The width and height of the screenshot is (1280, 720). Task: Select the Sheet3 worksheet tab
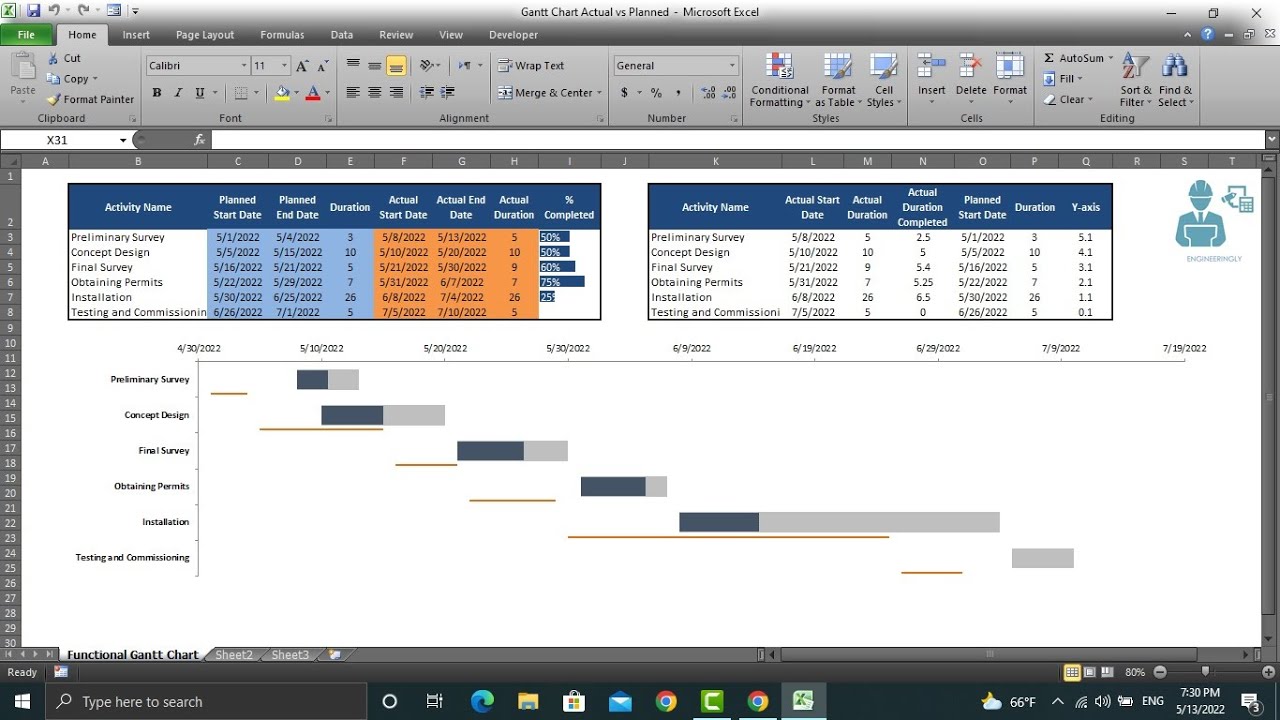290,655
